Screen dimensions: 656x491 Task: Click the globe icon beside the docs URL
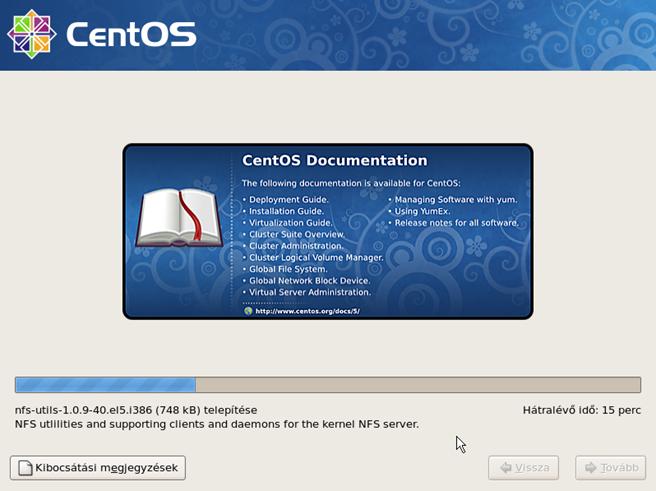pos(248,311)
